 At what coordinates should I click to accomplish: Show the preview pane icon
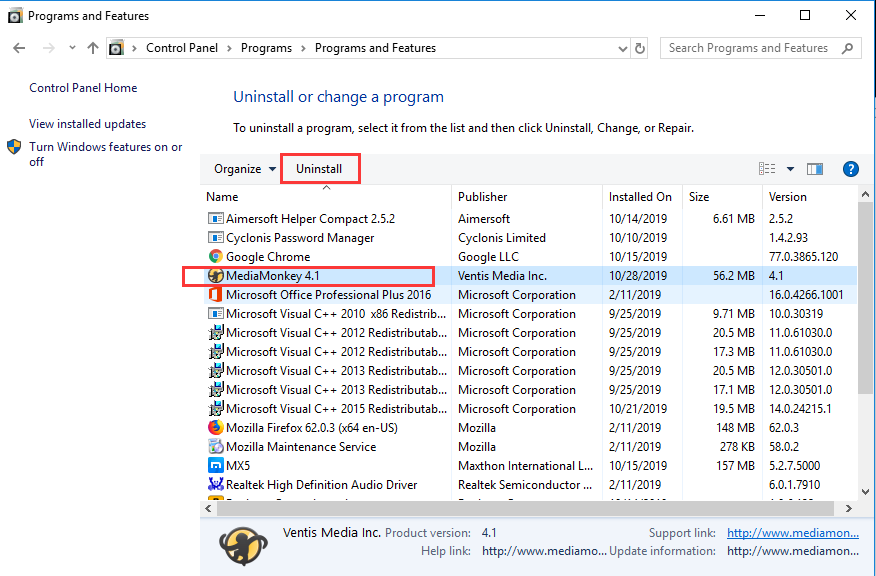(815, 169)
